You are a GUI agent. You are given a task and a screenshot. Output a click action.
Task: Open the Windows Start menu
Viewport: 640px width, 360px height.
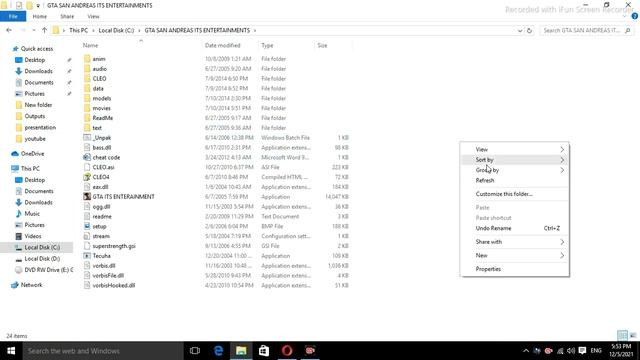(x=11, y=351)
